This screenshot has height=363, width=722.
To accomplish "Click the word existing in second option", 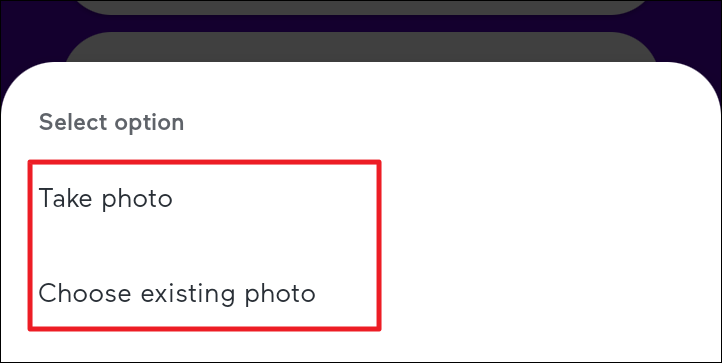I will 188,295.
